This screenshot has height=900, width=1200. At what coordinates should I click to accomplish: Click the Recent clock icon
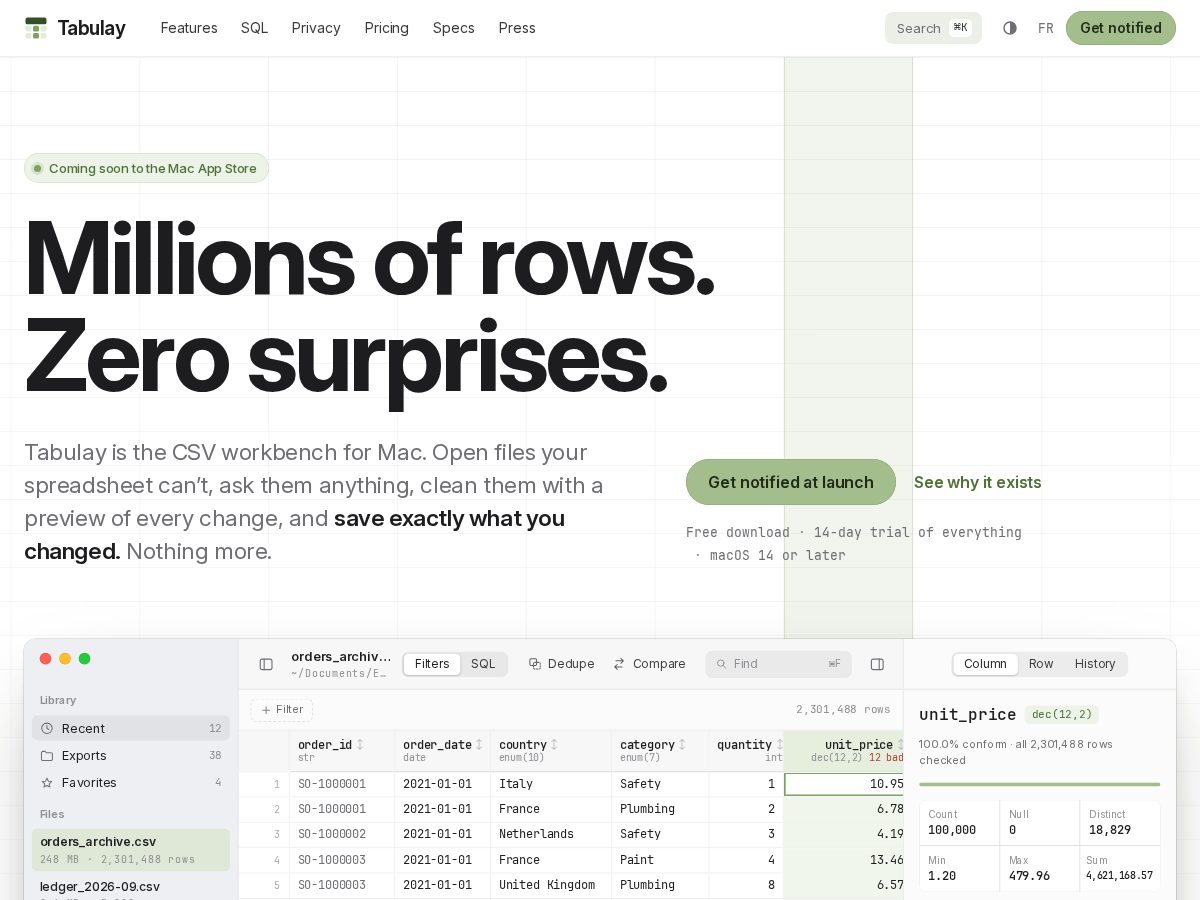click(47, 728)
